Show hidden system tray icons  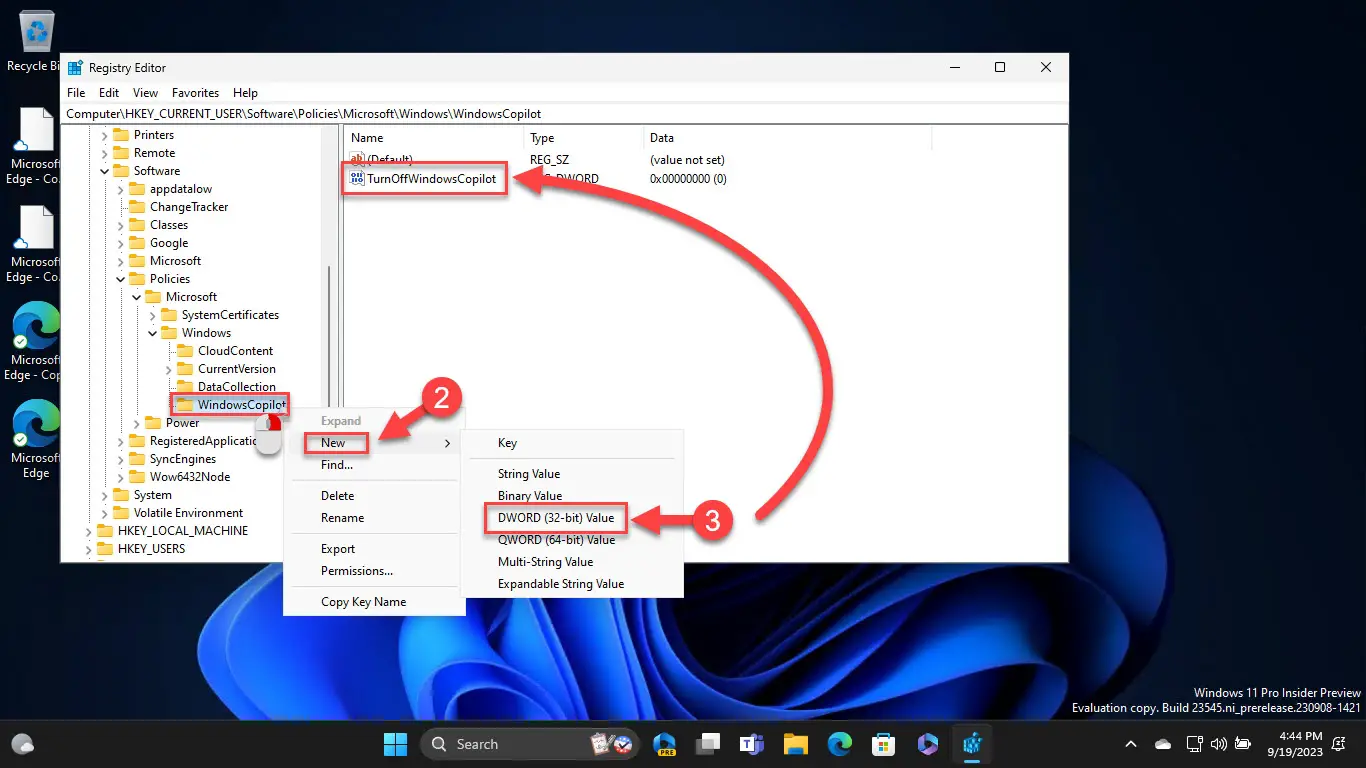1131,744
